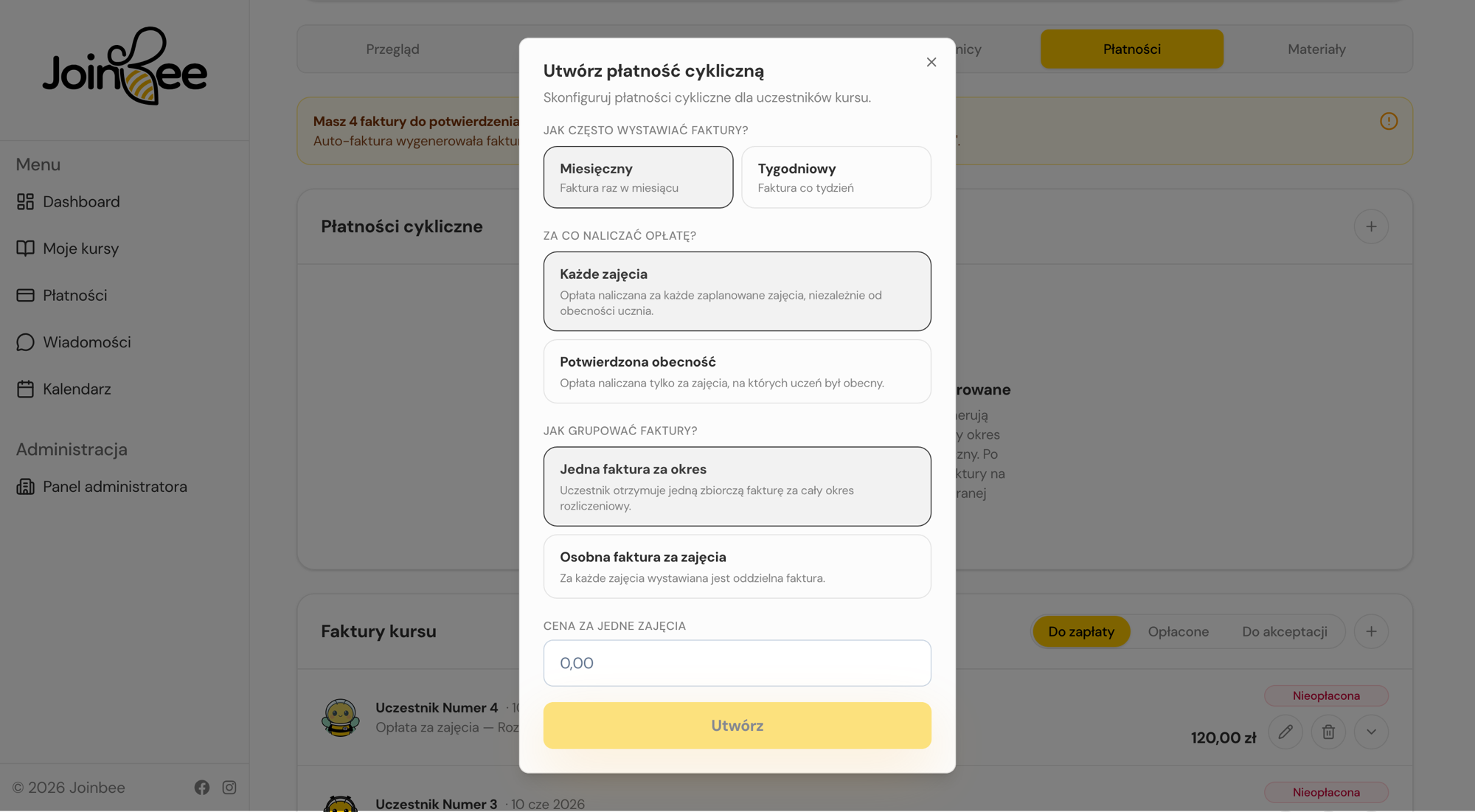Switch to the Materiały tab
The image size is (1475, 812).
click(x=1316, y=49)
